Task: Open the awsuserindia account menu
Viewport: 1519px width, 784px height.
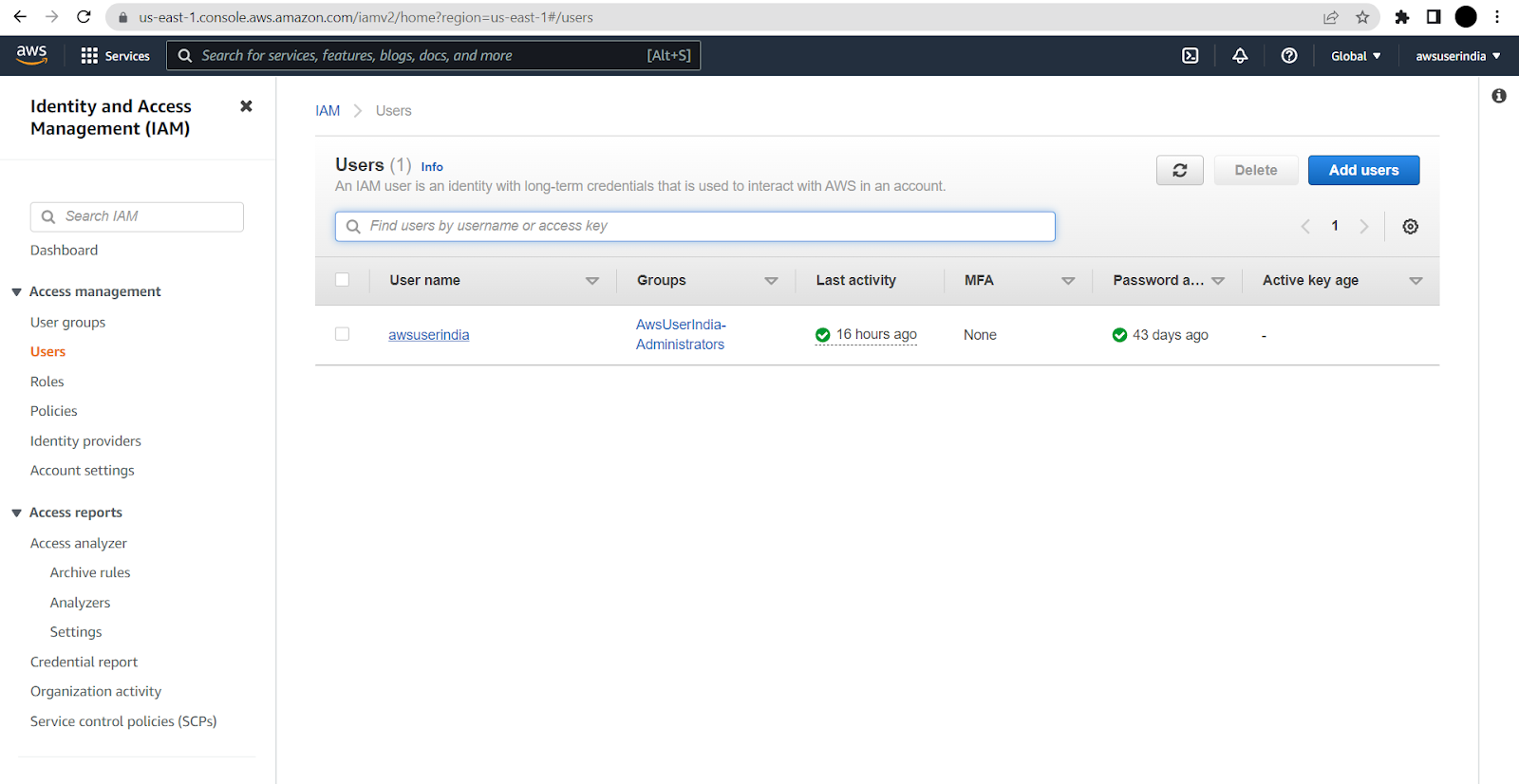Action: (1458, 56)
